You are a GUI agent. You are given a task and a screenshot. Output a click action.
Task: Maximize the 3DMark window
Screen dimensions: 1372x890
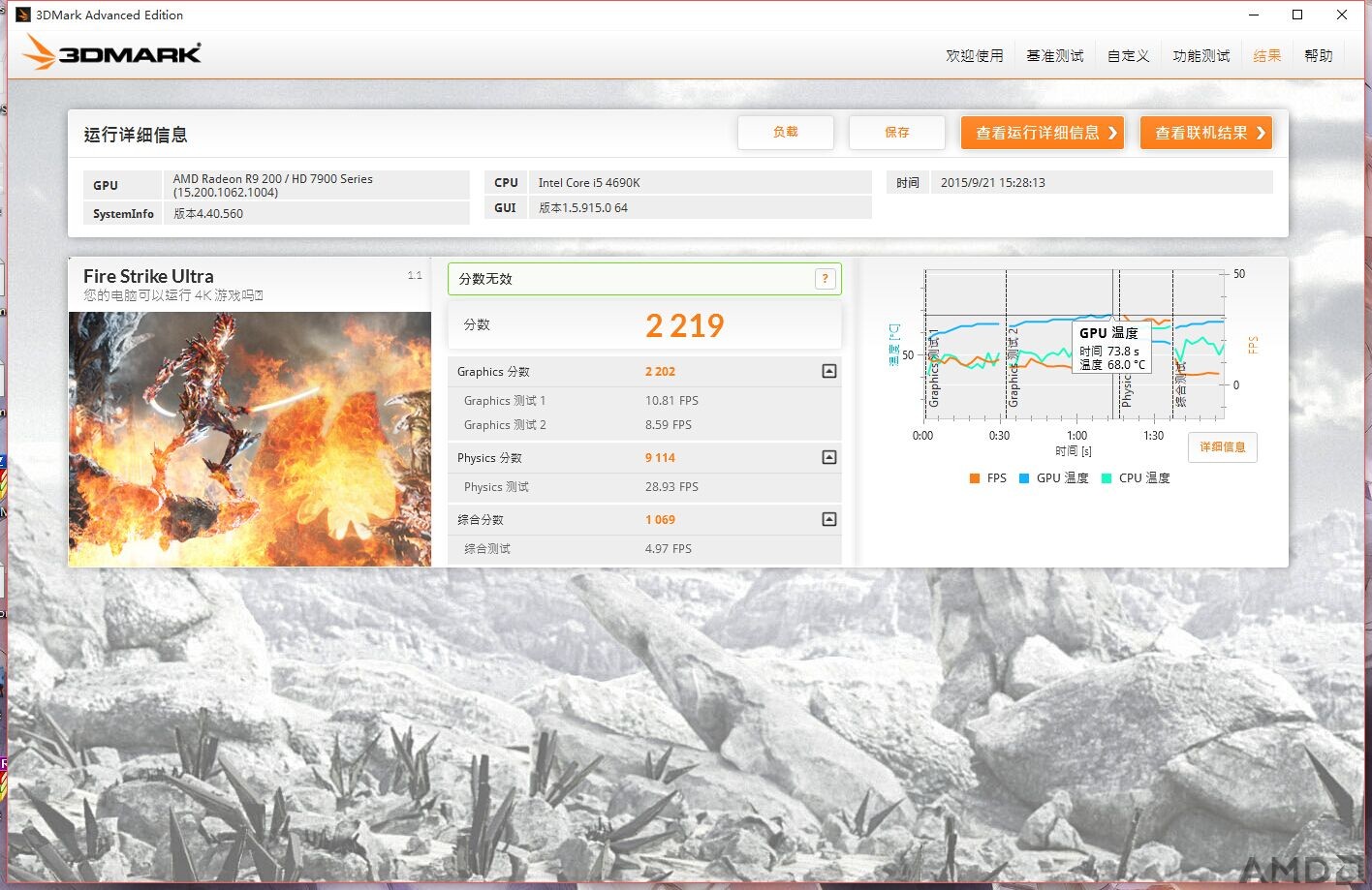click(x=1297, y=15)
